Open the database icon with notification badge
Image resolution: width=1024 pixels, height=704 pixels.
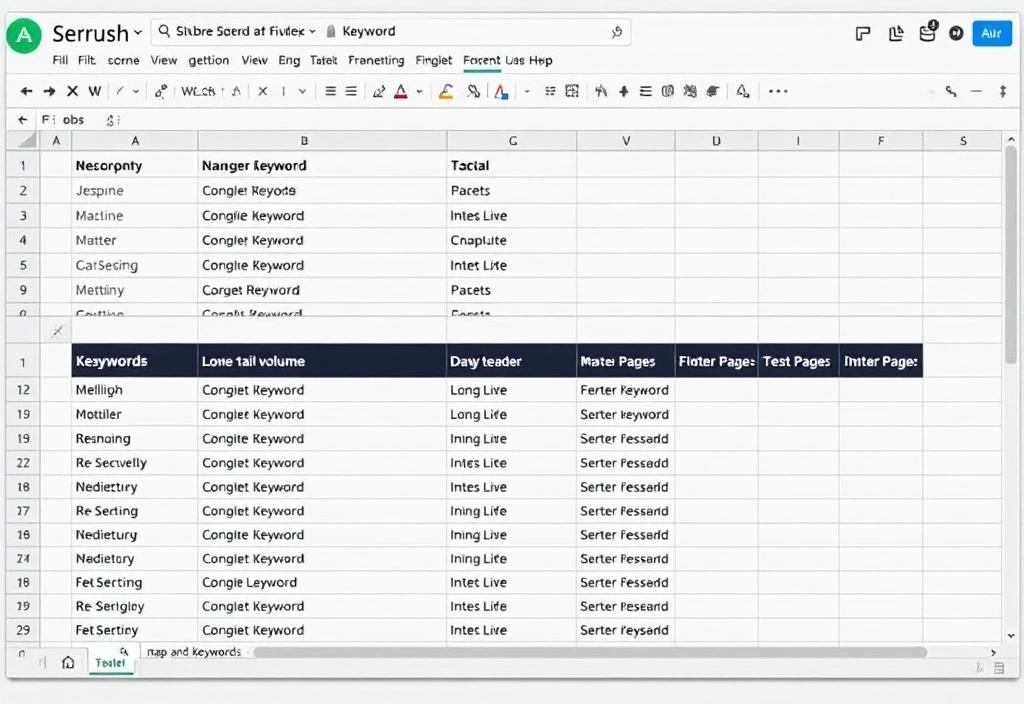pos(928,32)
